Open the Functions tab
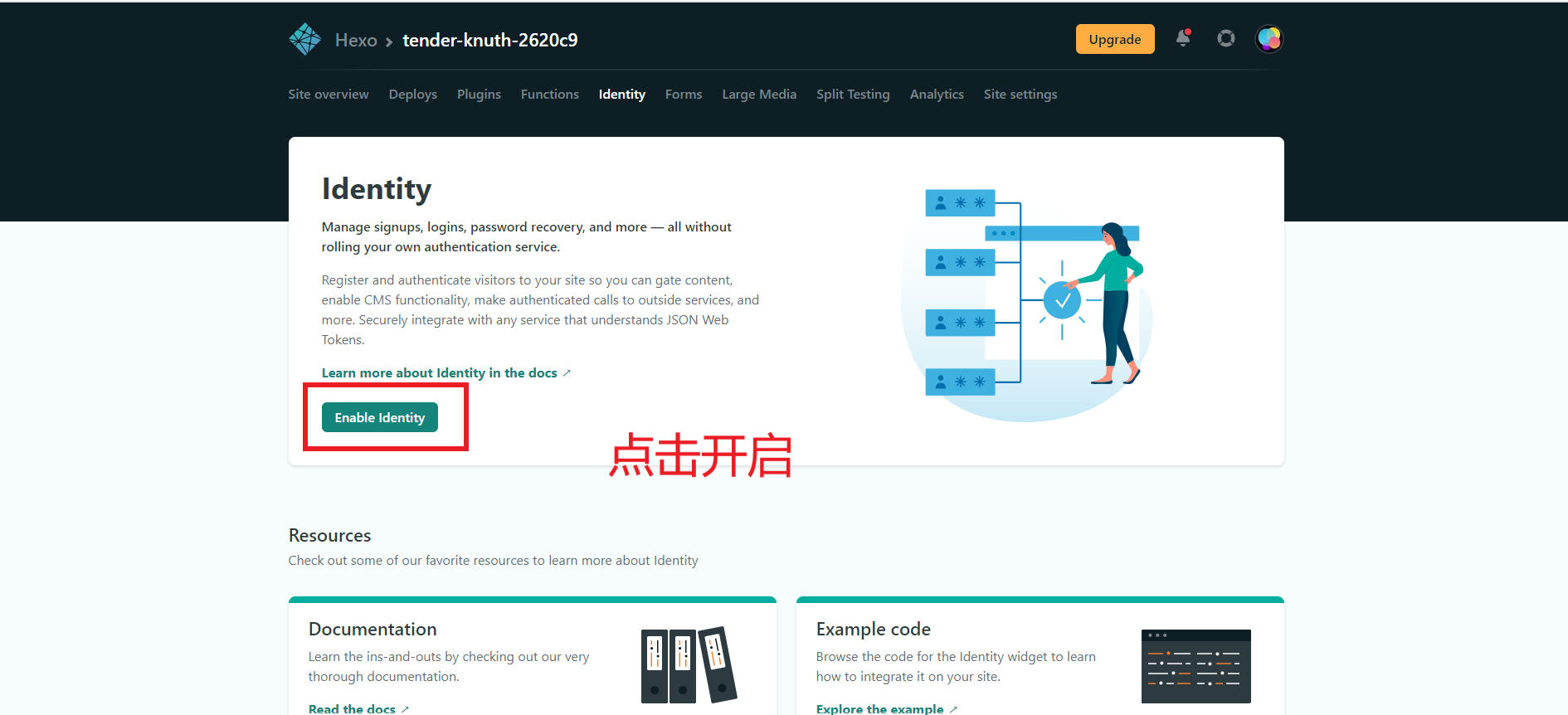 pos(550,95)
